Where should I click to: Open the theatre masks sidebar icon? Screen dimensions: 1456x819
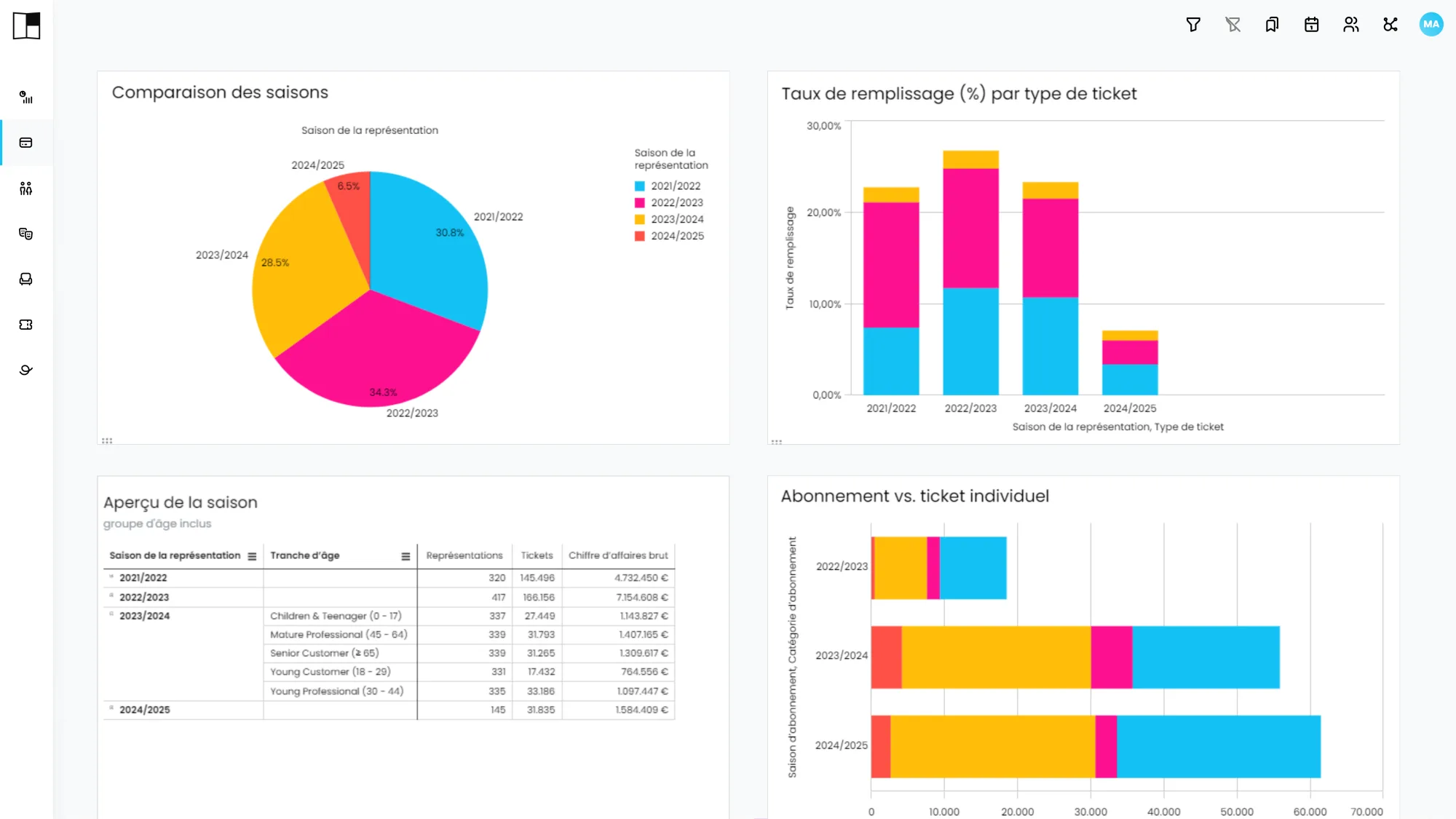click(26, 234)
